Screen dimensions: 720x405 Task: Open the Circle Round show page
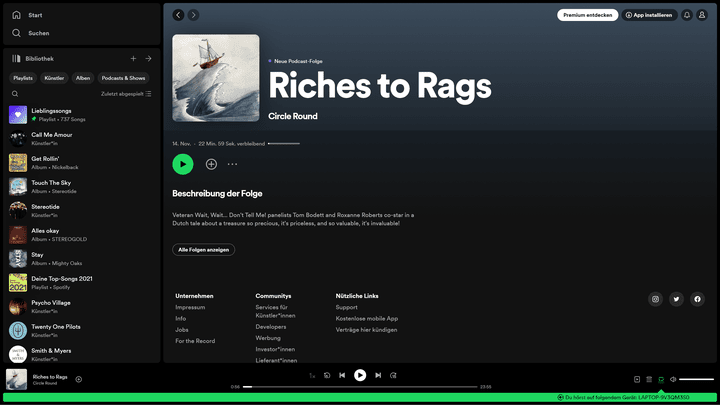click(292, 116)
